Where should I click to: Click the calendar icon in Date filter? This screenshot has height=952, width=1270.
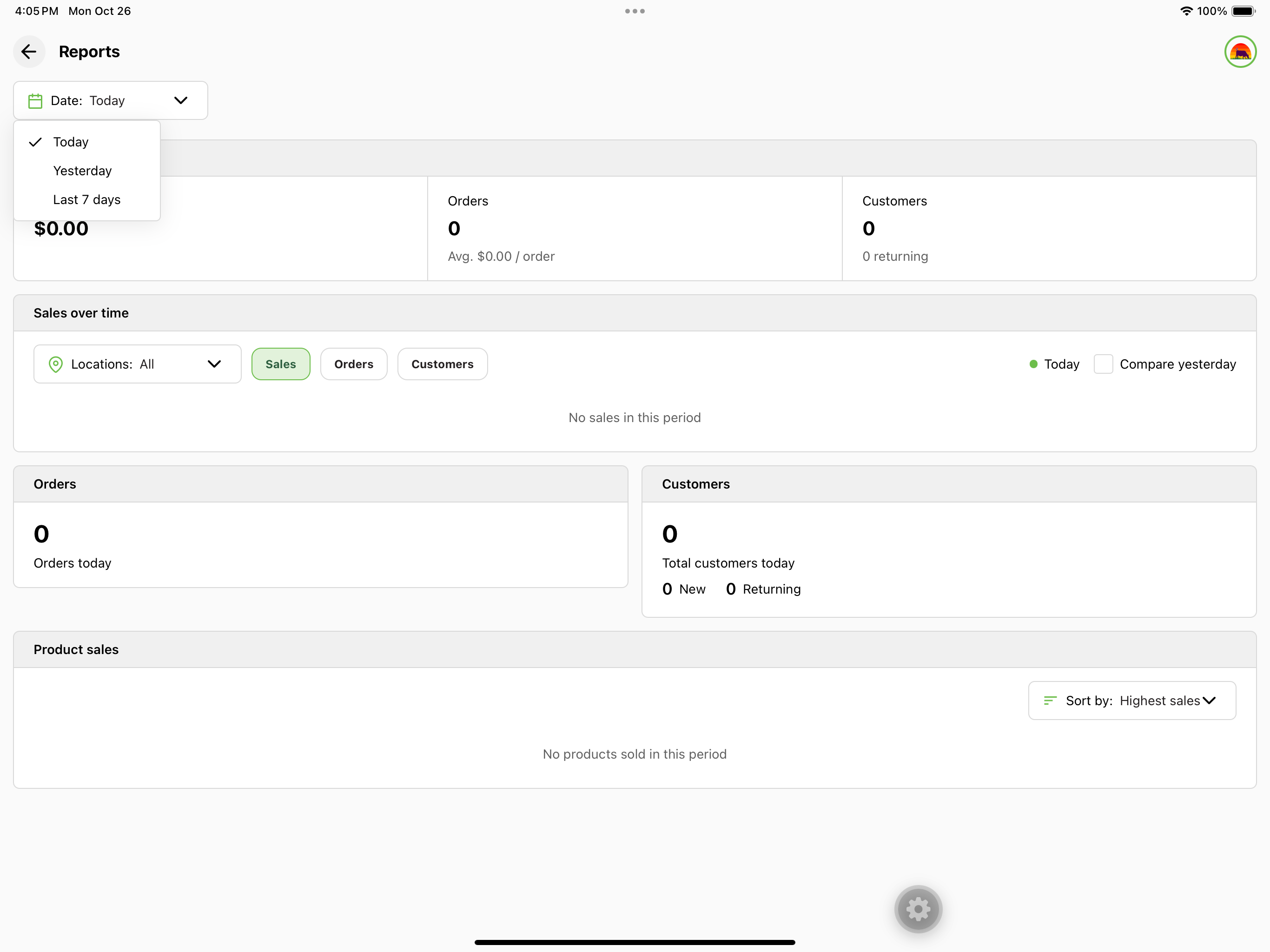pyautogui.click(x=35, y=101)
